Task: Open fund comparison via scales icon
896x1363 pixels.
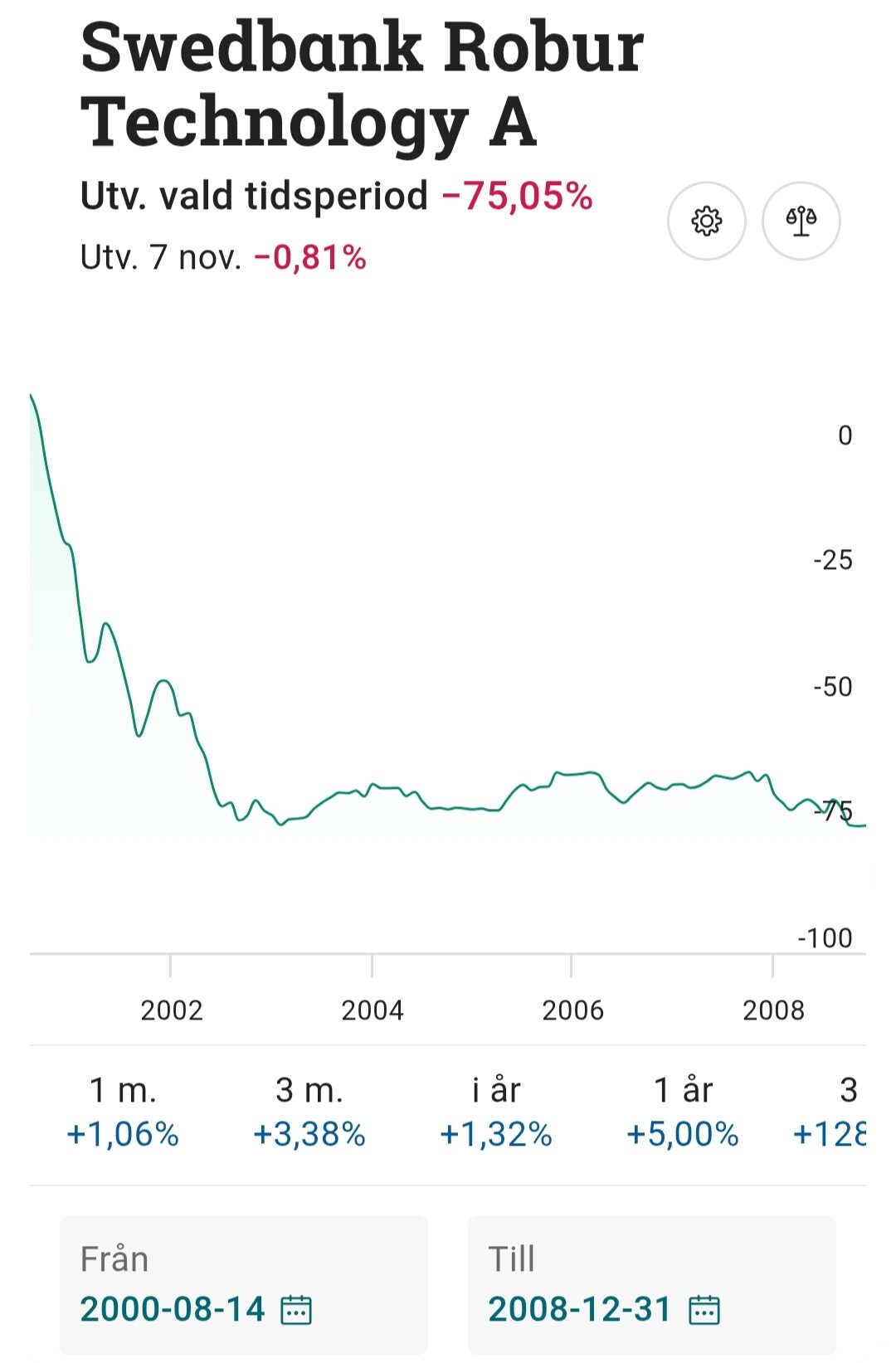Action: 801,221
